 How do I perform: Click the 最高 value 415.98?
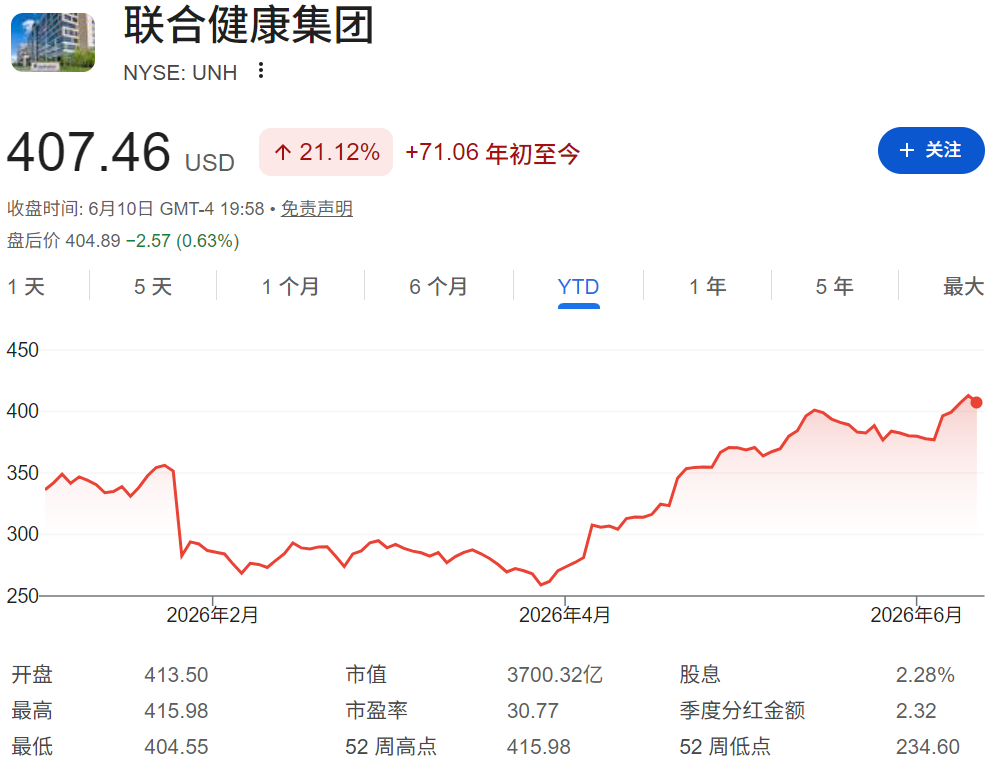tap(176, 711)
